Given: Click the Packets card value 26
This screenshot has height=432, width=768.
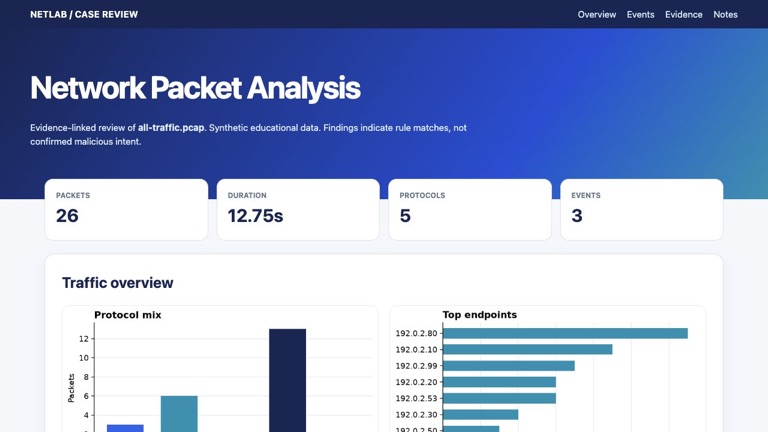Looking at the screenshot, I should pos(67,216).
